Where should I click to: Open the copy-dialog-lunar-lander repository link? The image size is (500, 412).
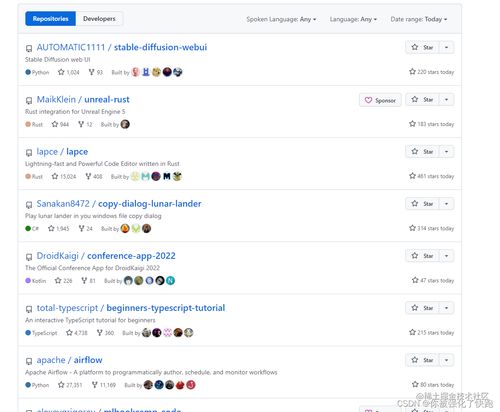150,204
